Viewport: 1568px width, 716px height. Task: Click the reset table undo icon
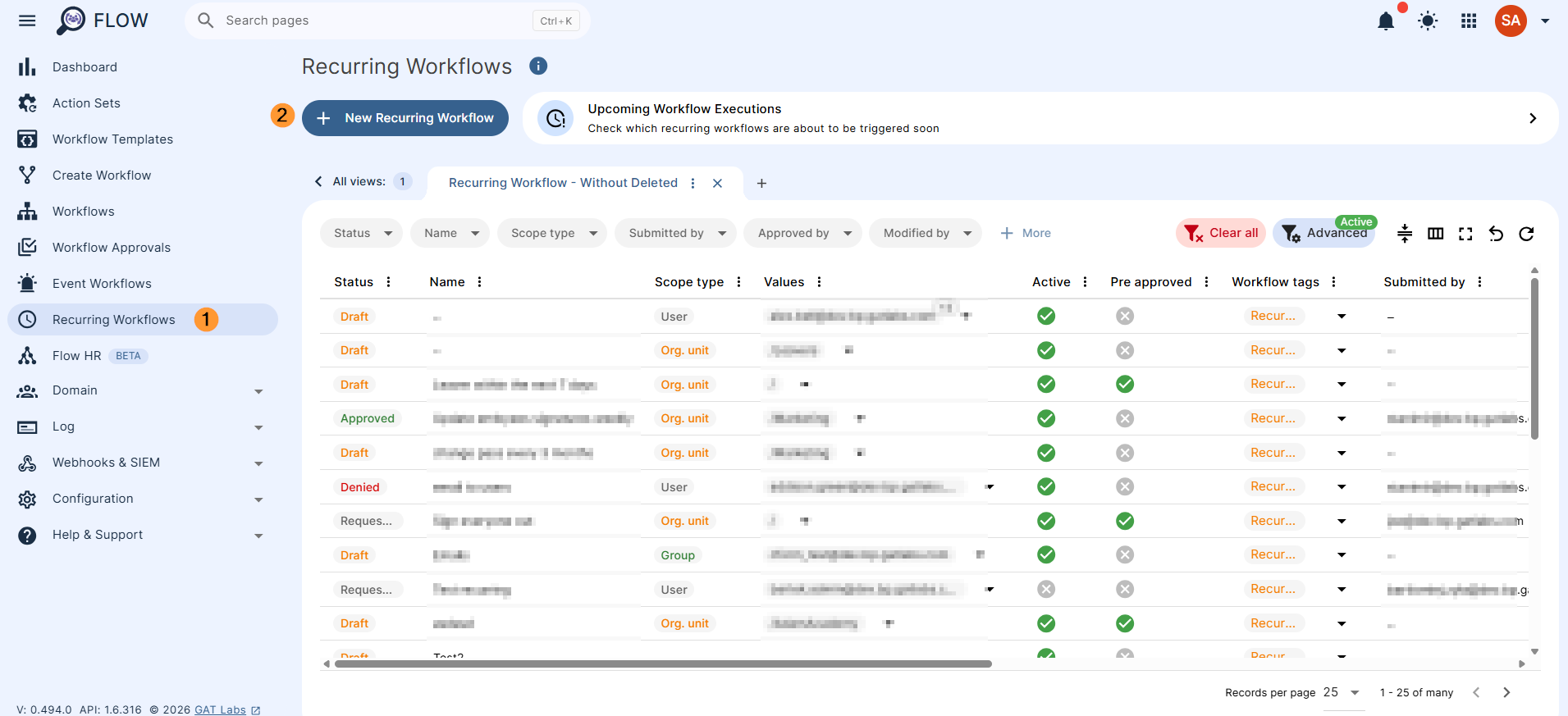coord(1496,234)
